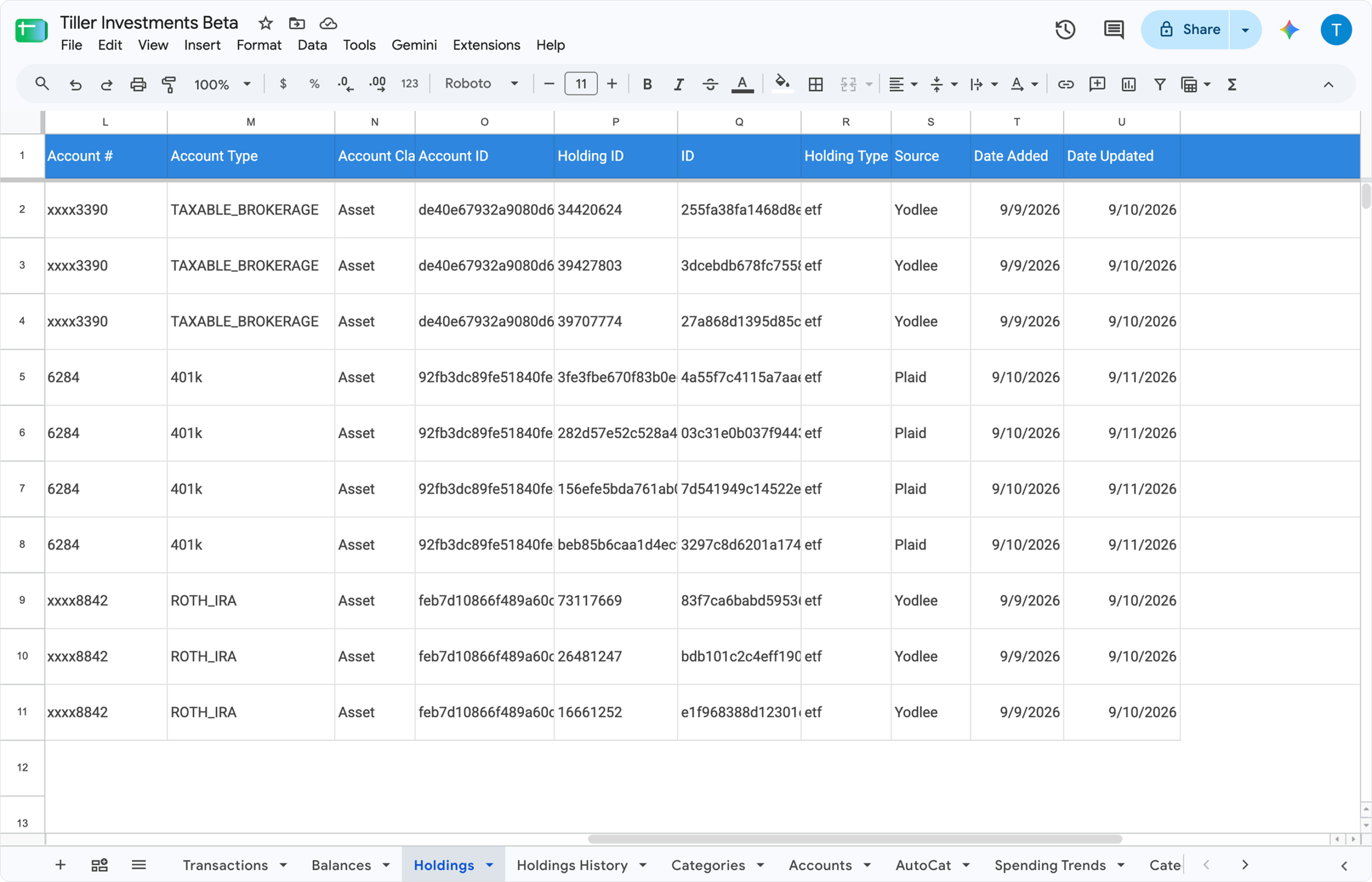Toggle strikethrough formatting
Image resolution: width=1372 pixels, height=882 pixels.
(710, 85)
